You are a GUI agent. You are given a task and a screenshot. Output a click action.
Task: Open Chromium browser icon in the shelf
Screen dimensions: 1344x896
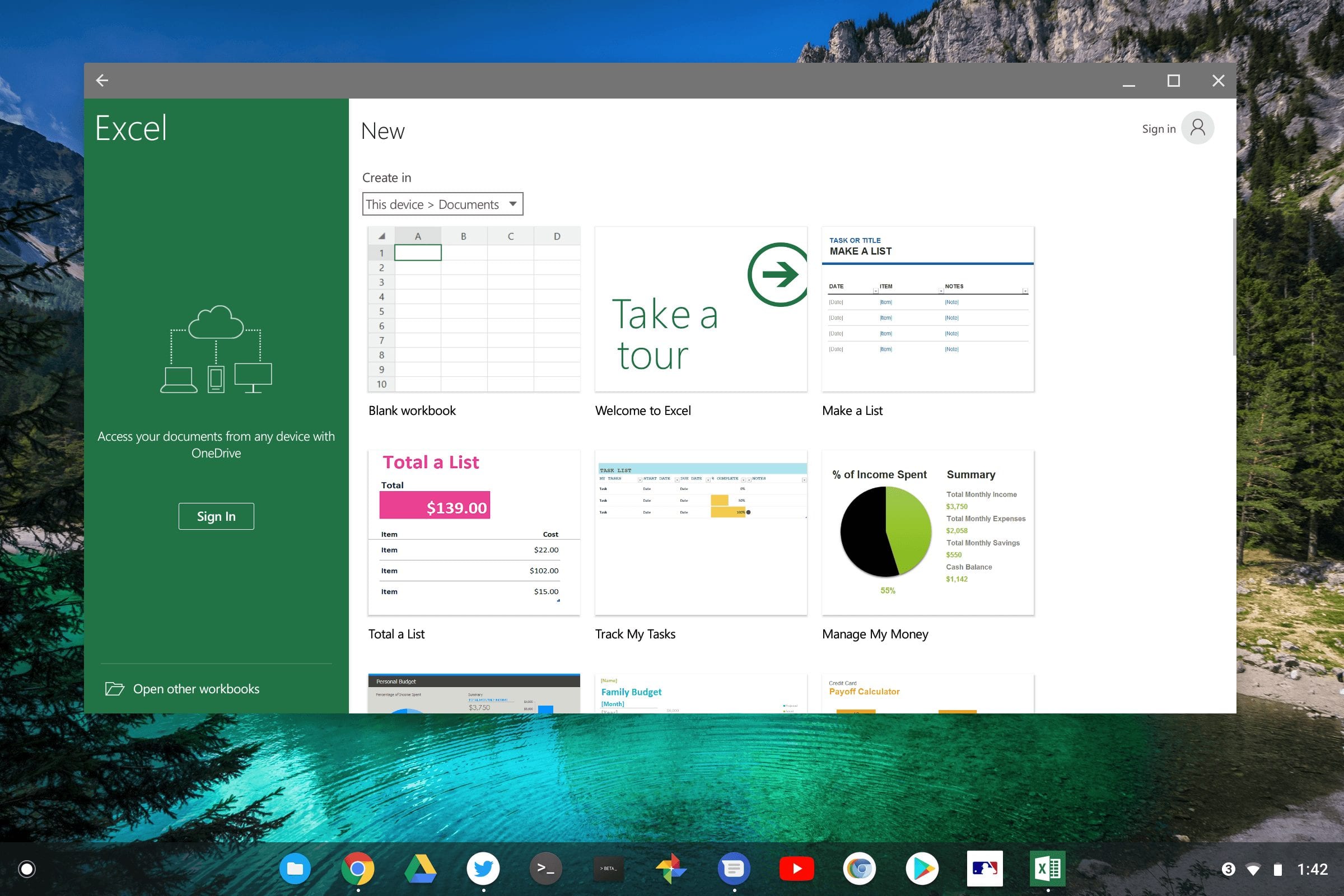[860, 869]
